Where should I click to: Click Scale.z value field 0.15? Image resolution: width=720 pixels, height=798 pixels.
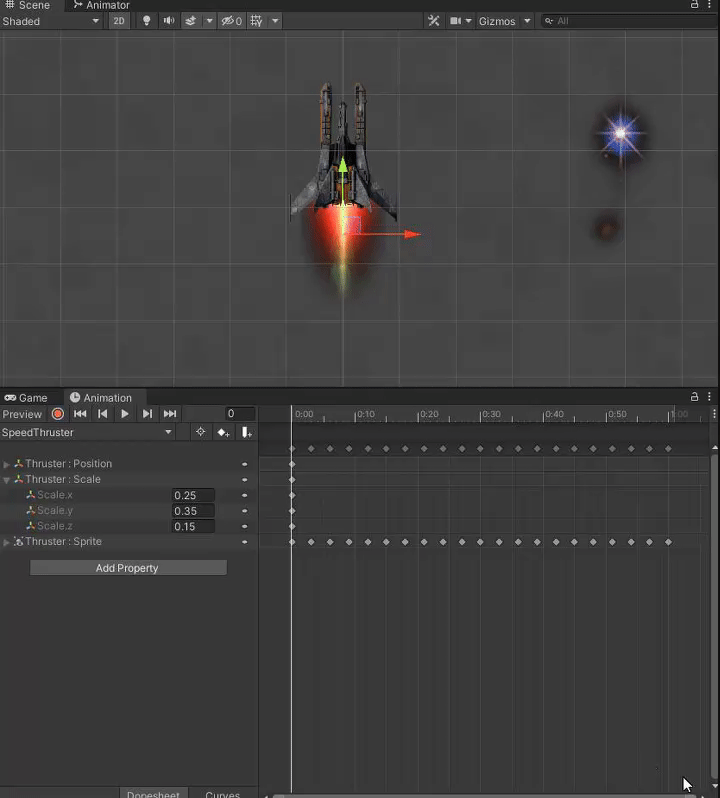[193, 526]
